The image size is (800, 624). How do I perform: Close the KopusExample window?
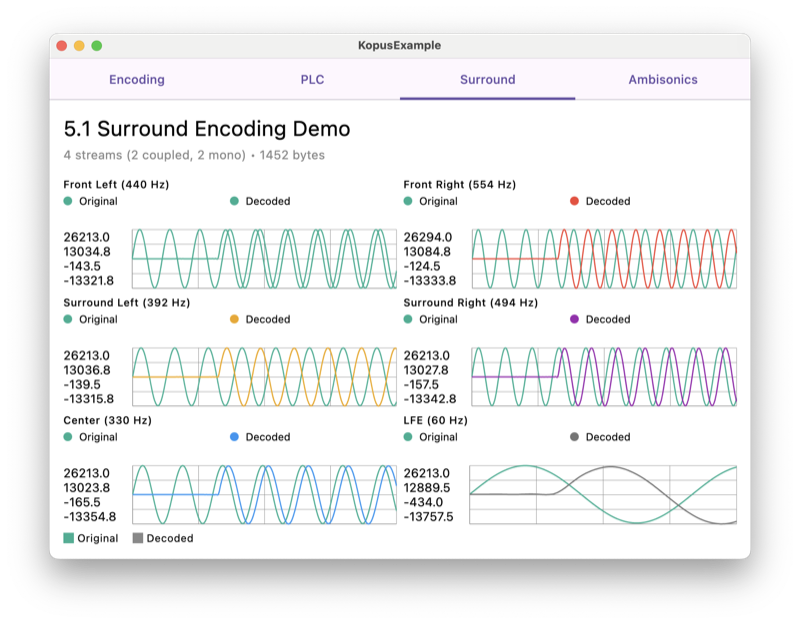click(62, 46)
